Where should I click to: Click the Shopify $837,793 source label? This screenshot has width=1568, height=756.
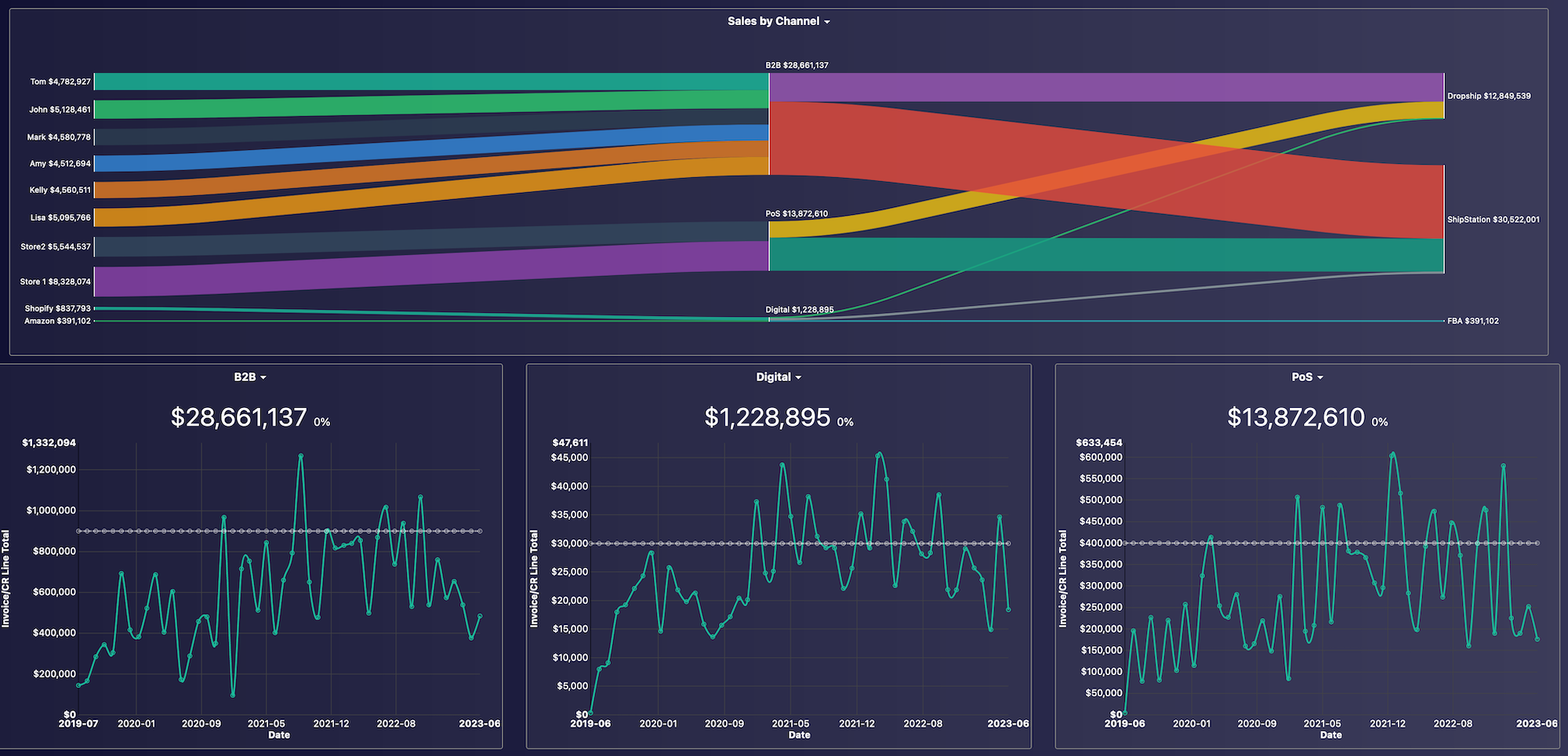[57, 309]
